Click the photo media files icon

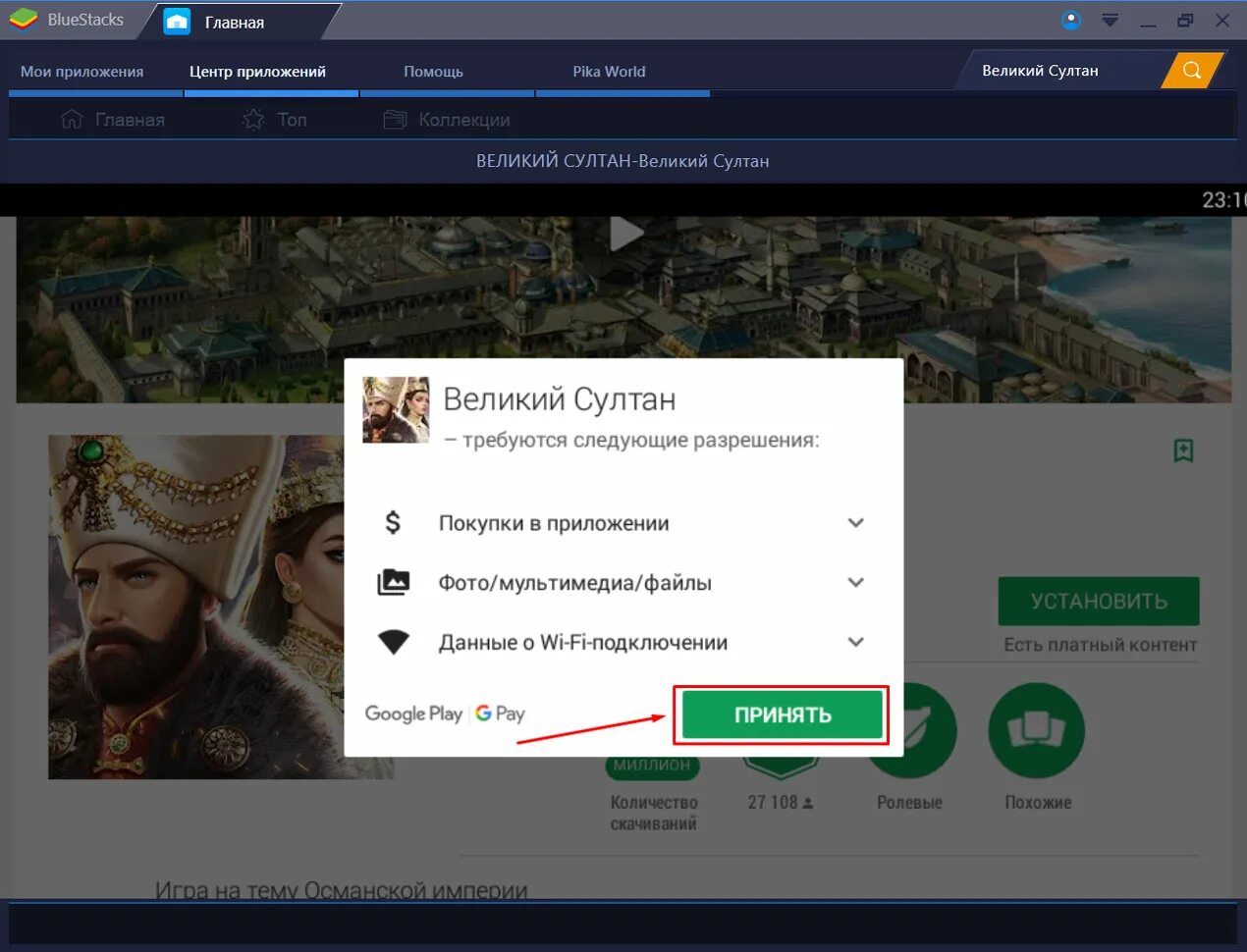click(x=393, y=582)
